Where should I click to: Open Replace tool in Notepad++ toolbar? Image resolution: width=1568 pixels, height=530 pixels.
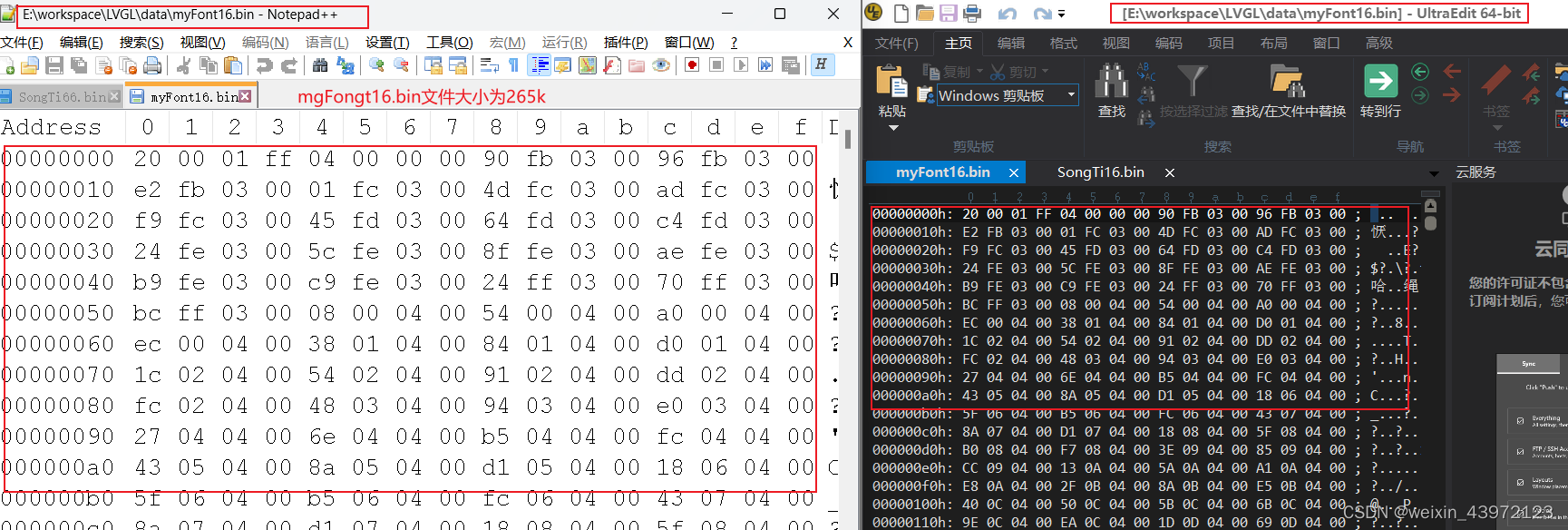345,65
